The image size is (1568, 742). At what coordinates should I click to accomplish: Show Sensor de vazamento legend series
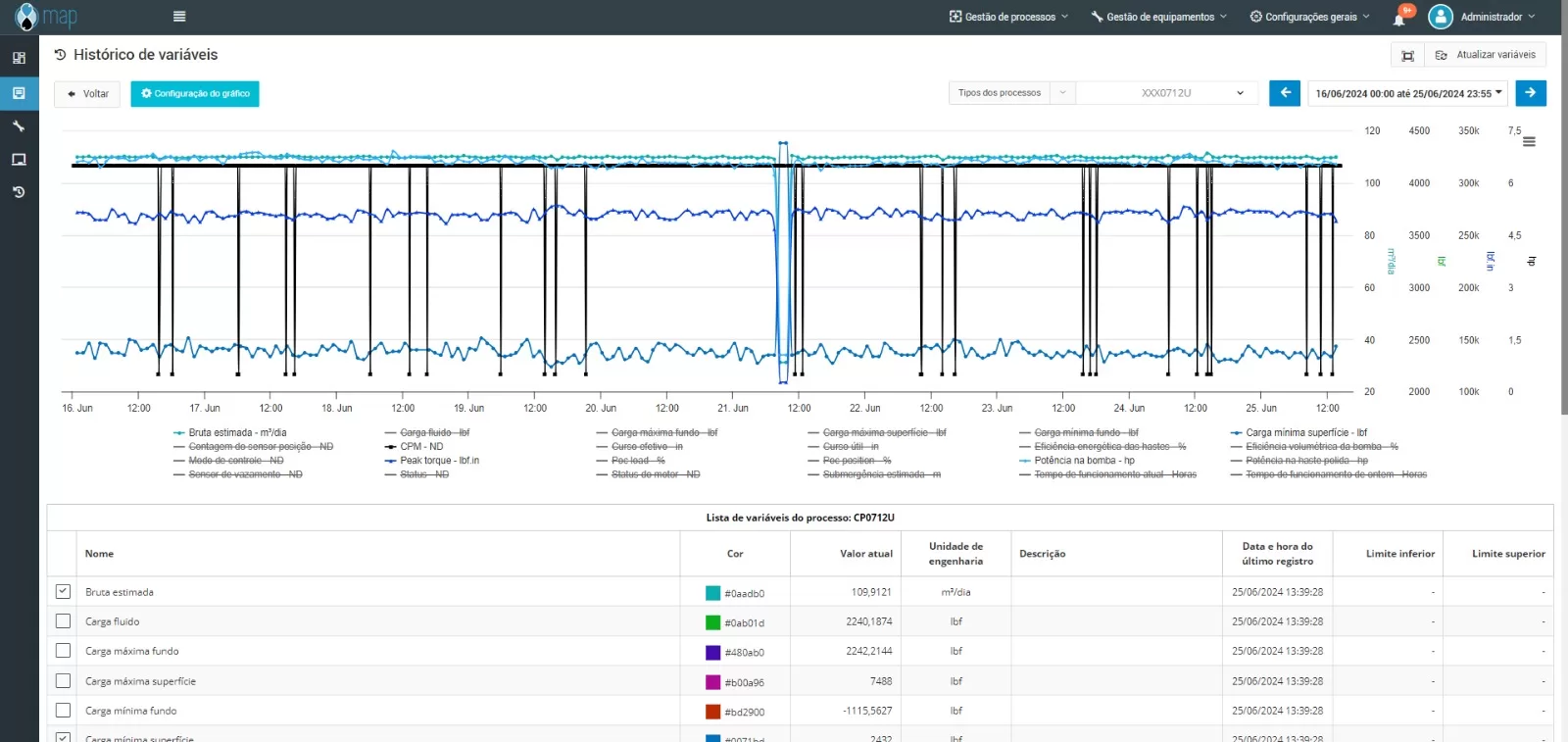pyautogui.click(x=238, y=474)
